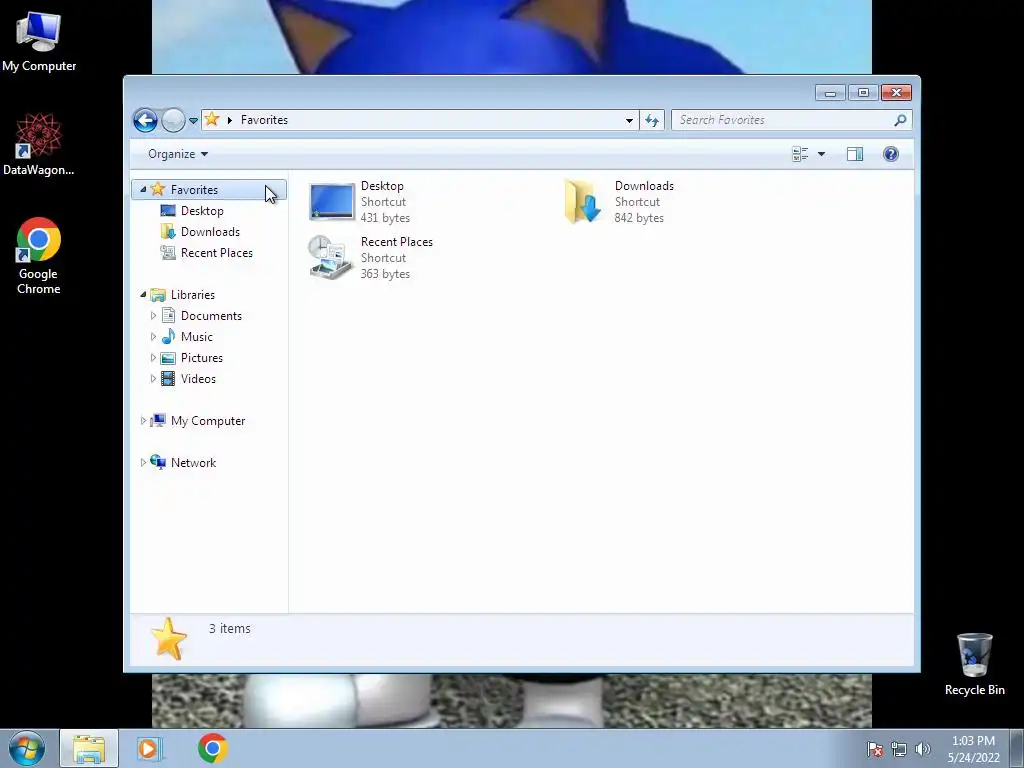Collapse the Favorites tree node
Screen dimensions: 1024x768
coord(143,189)
